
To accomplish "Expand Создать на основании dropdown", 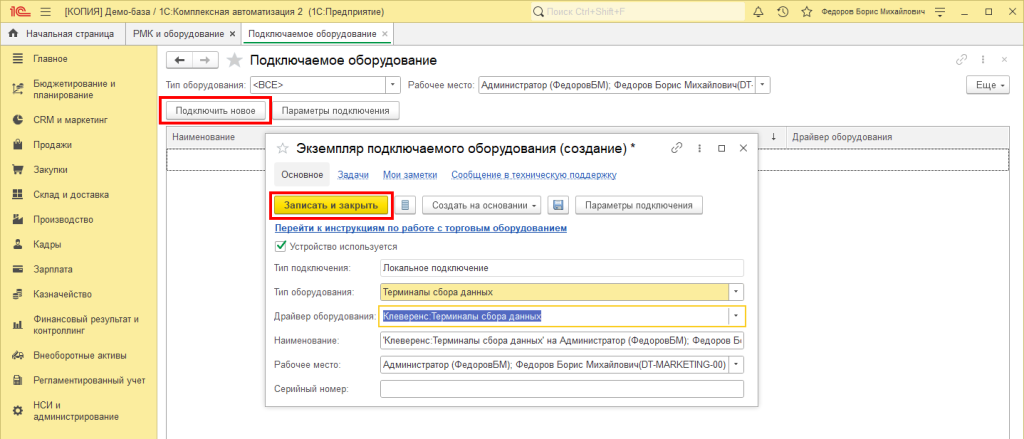I will [482, 205].
